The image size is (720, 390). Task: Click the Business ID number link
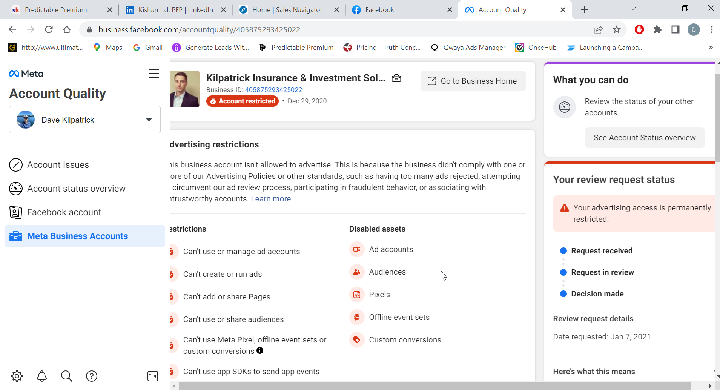(273, 90)
